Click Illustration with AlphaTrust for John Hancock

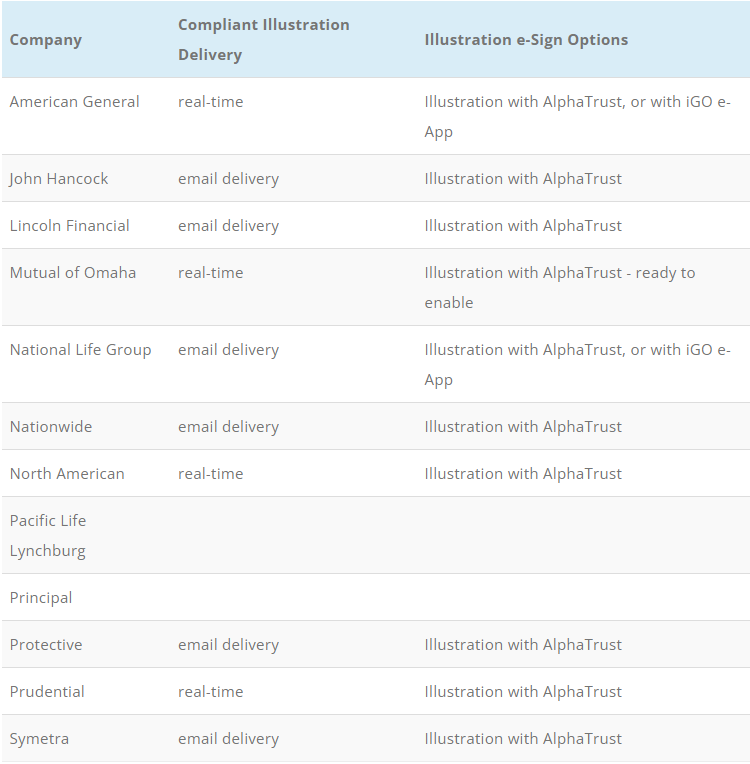[523, 179]
